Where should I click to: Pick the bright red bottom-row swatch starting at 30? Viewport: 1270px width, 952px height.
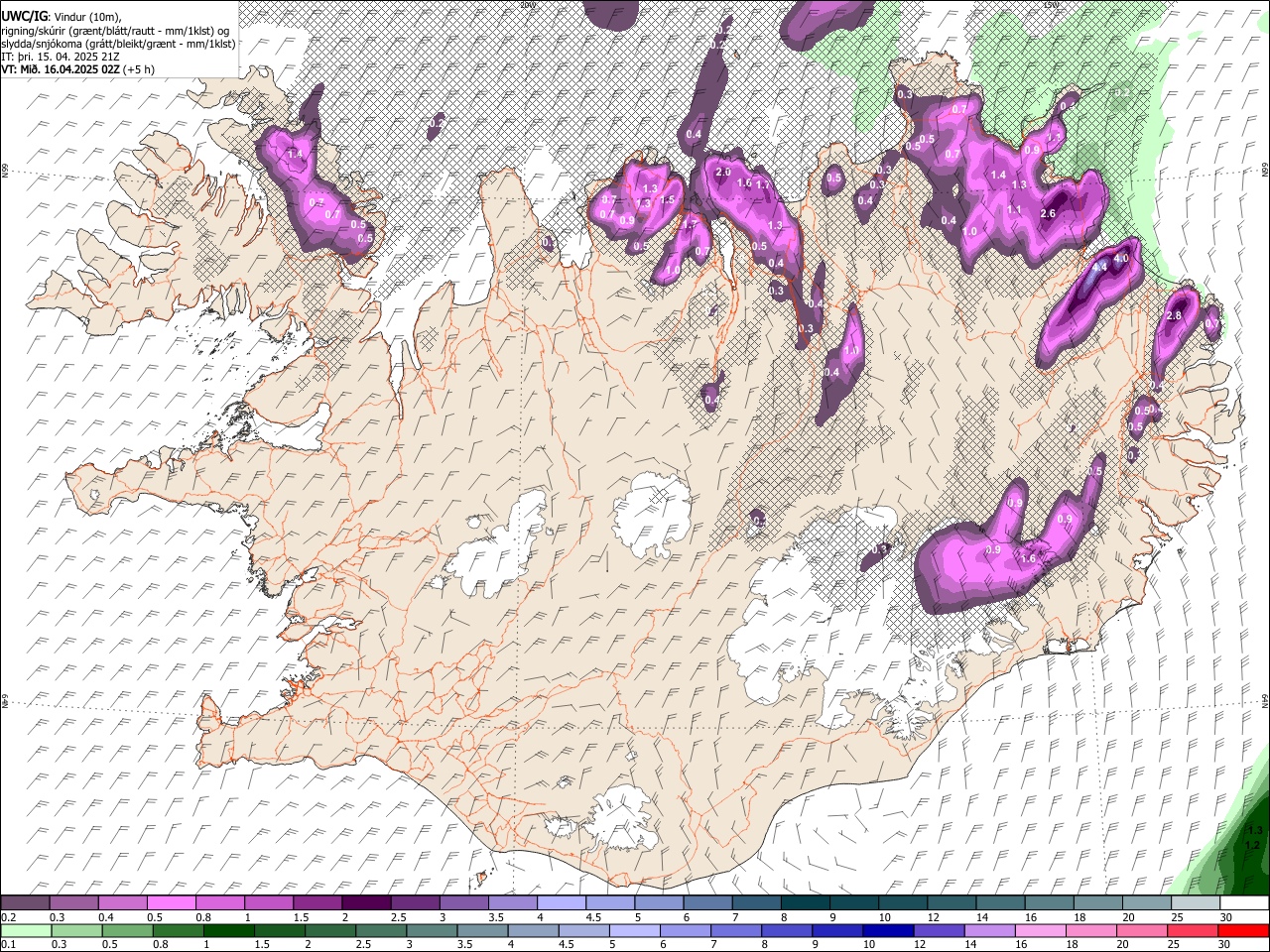point(1242,930)
